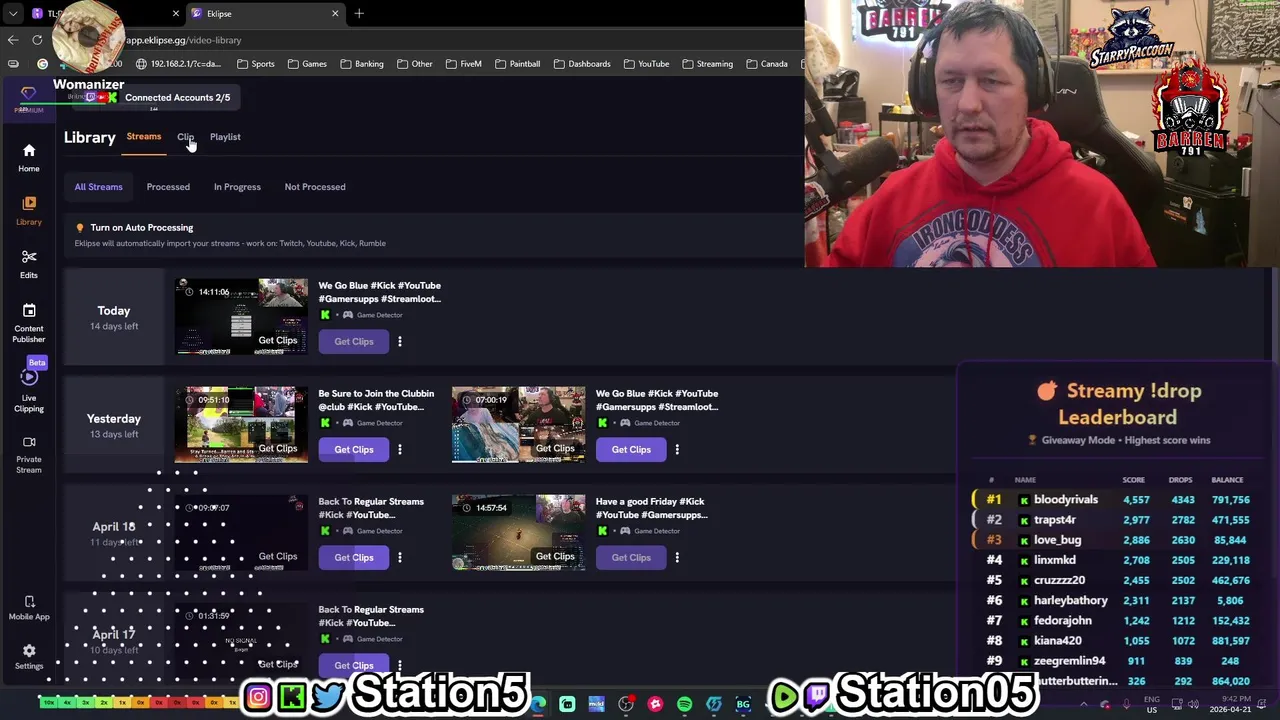The height and width of the screenshot is (720, 1280).
Task: Expand the Dashboards bookmarks folder
Action: click(x=581, y=64)
